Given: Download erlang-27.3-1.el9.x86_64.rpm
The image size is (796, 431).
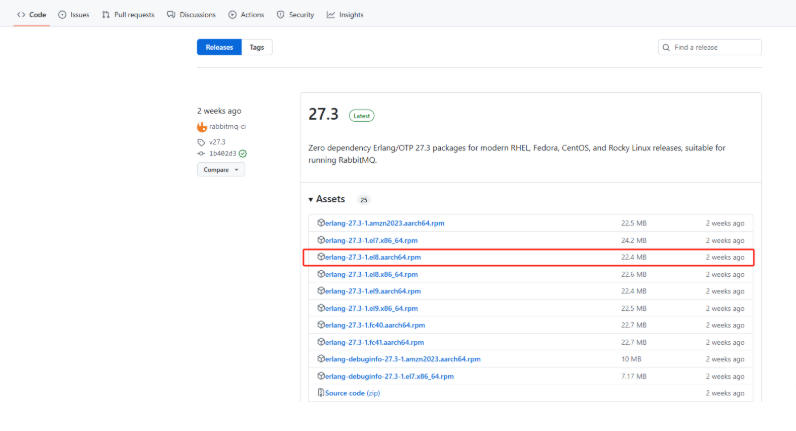Looking at the screenshot, I should [x=371, y=309].
